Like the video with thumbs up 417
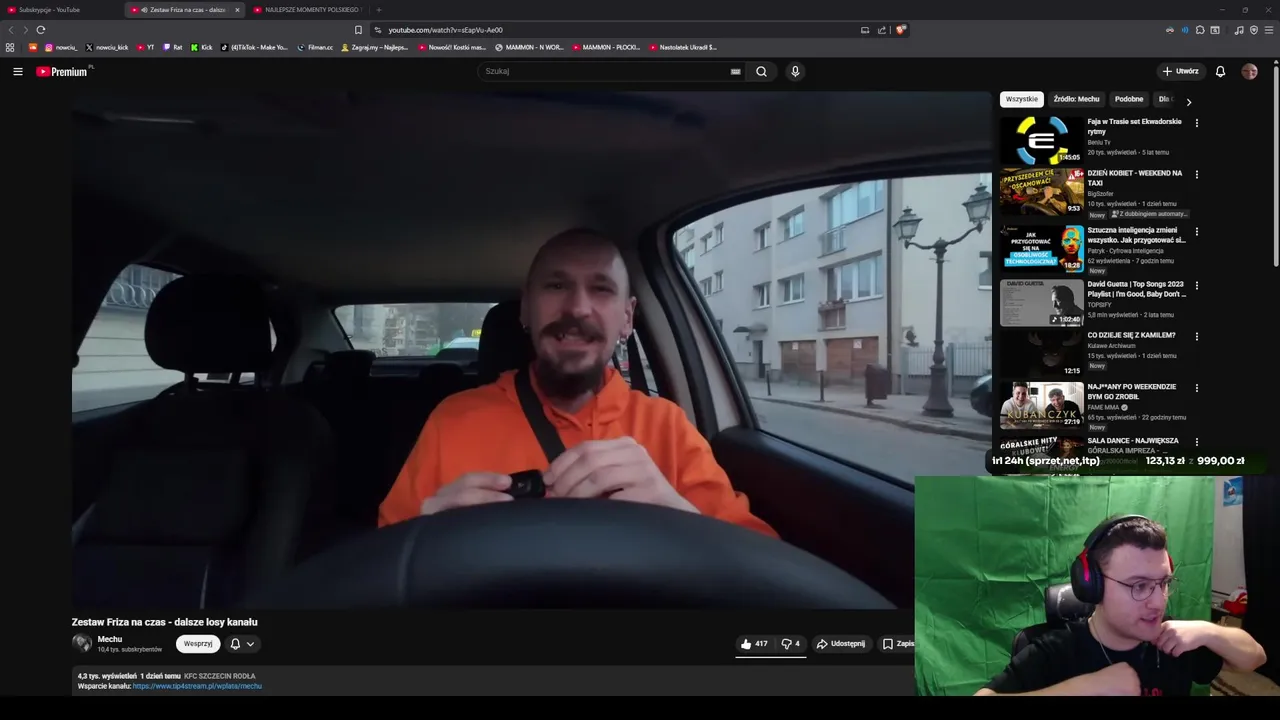The width and height of the screenshot is (1280, 720). (754, 644)
